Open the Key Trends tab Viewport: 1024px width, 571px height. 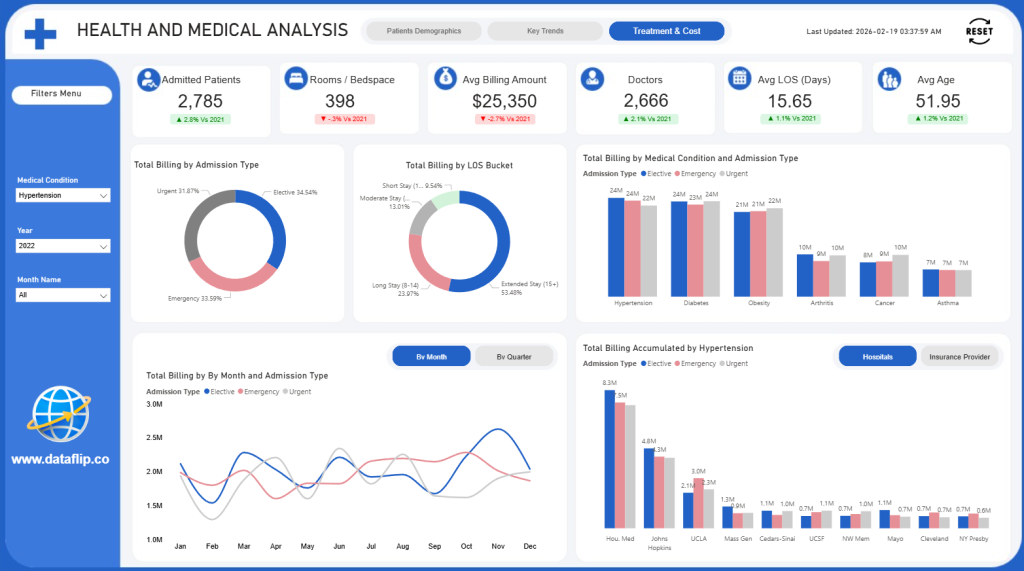coord(545,31)
